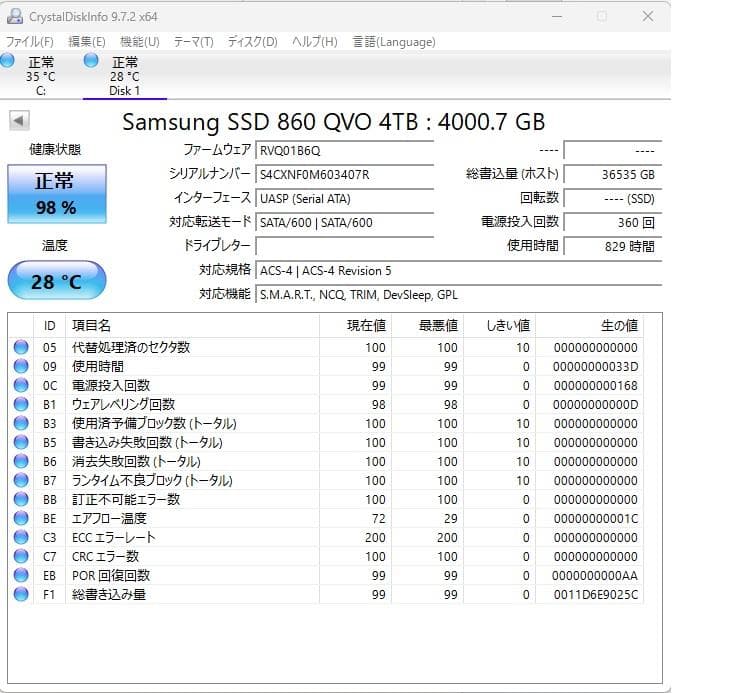Click the しきい値 column header

(499, 326)
